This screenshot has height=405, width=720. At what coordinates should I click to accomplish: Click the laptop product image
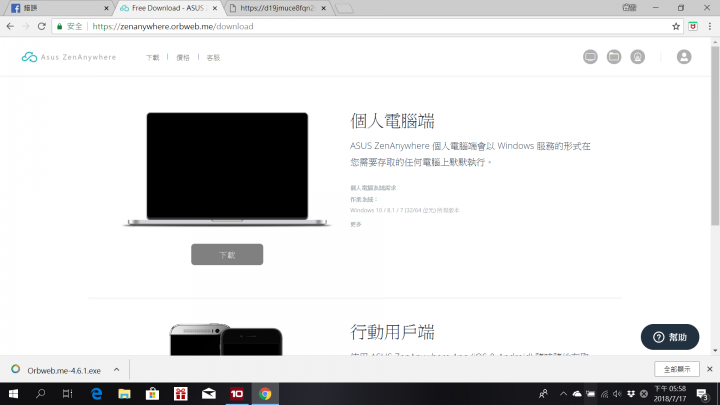[x=227, y=169]
